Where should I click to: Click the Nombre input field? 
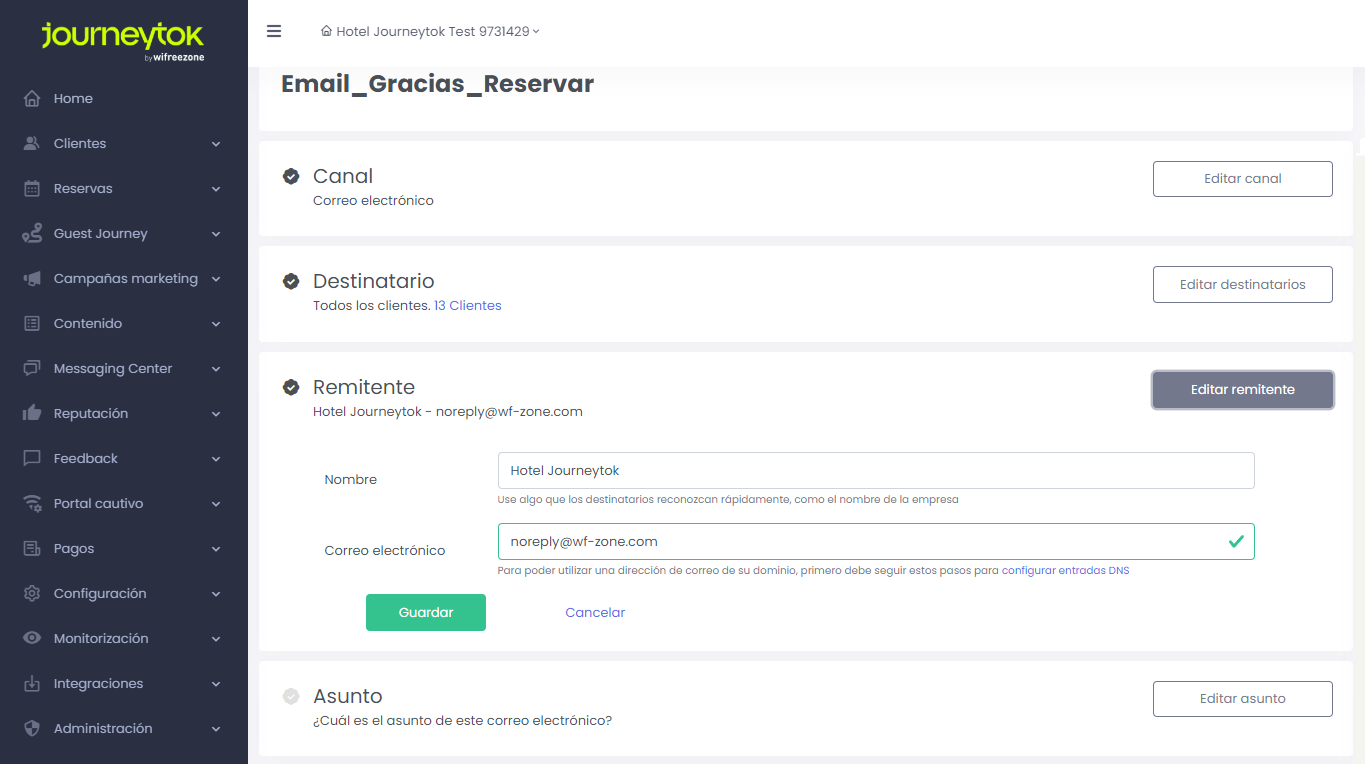tap(875, 470)
